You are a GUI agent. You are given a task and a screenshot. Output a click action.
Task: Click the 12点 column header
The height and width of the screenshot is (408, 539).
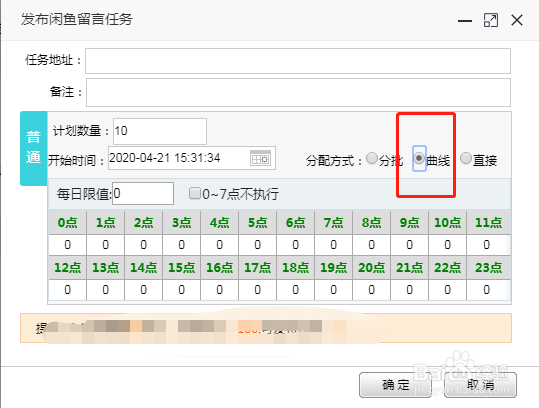[67, 267]
